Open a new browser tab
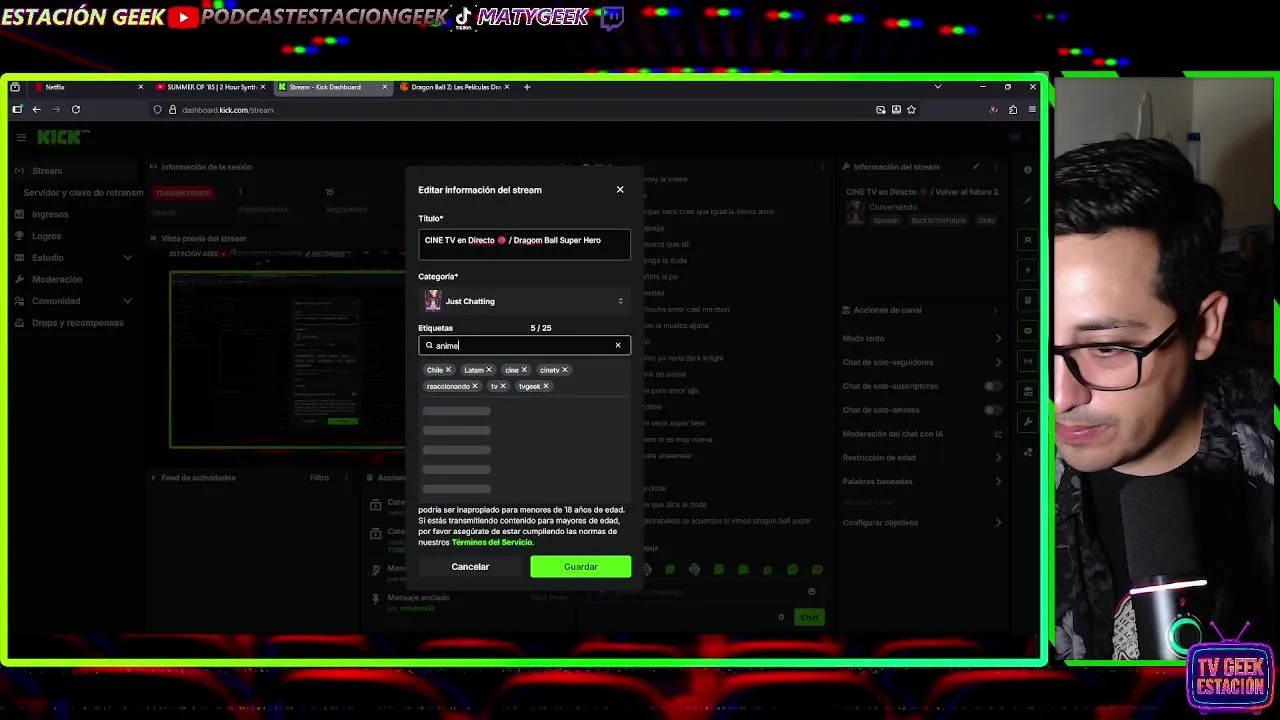The width and height of the screenshot is (1280, 720). pos(527,87)
